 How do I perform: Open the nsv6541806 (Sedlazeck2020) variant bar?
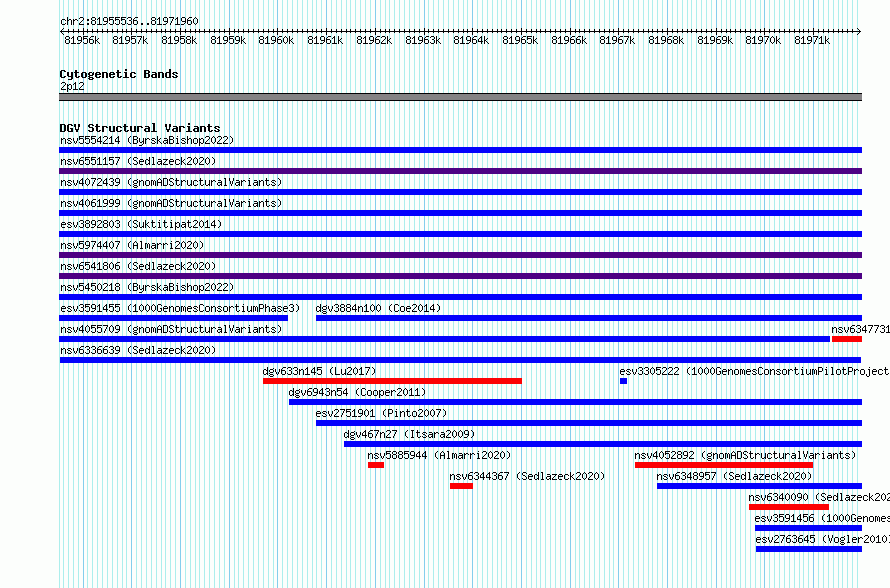460,276
